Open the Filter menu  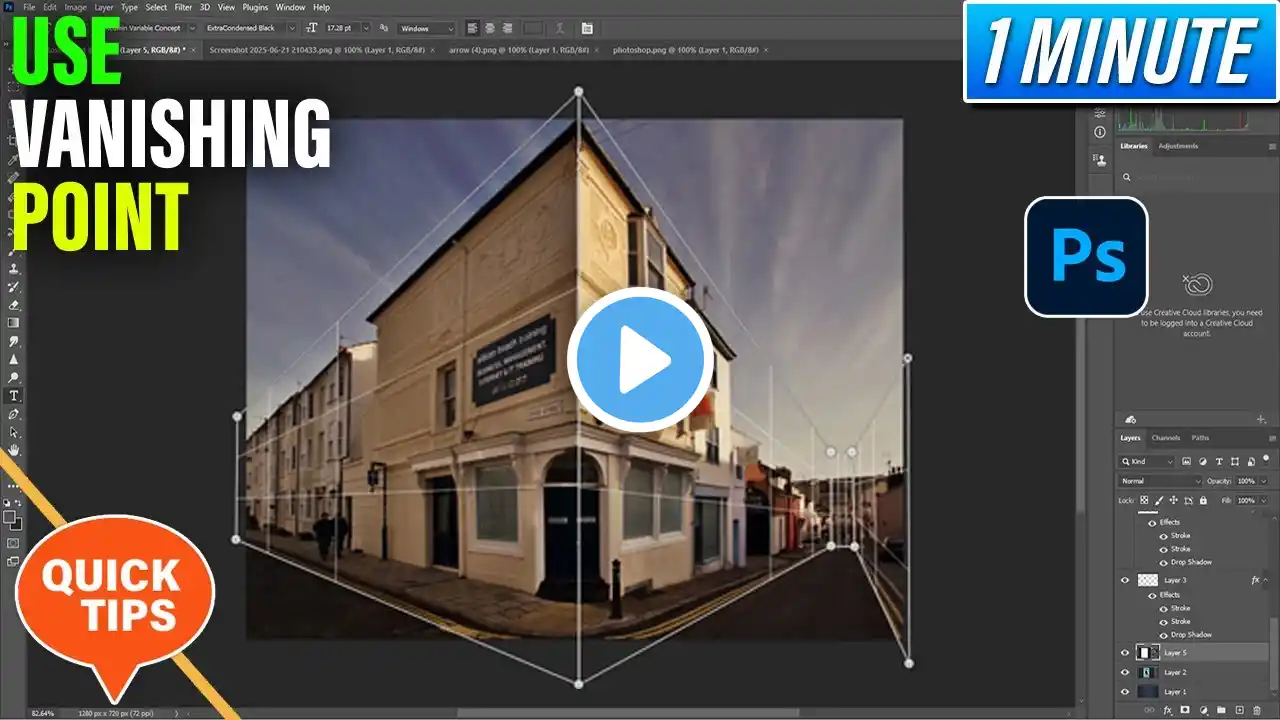[183, 7]
